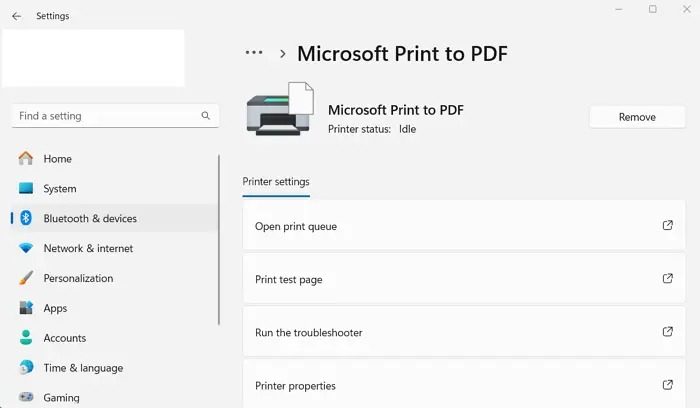Viewport: 700px width, 408px height.
Task: Click the Apps grid icon
Action: coord(26,308)
